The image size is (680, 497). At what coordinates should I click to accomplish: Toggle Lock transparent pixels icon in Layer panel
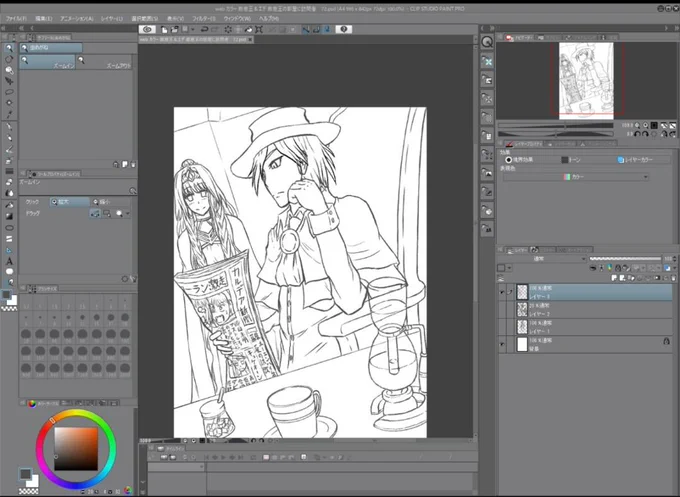[x=627, y=268]
